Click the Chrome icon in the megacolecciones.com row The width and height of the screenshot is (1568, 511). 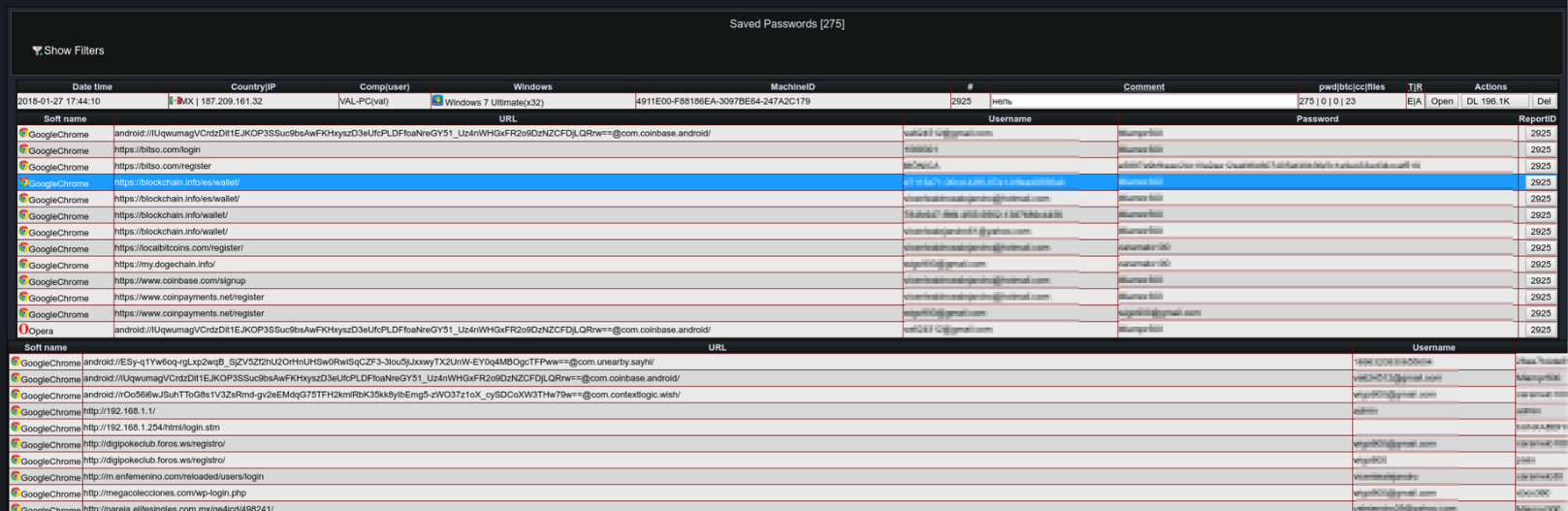coord(16,493)
